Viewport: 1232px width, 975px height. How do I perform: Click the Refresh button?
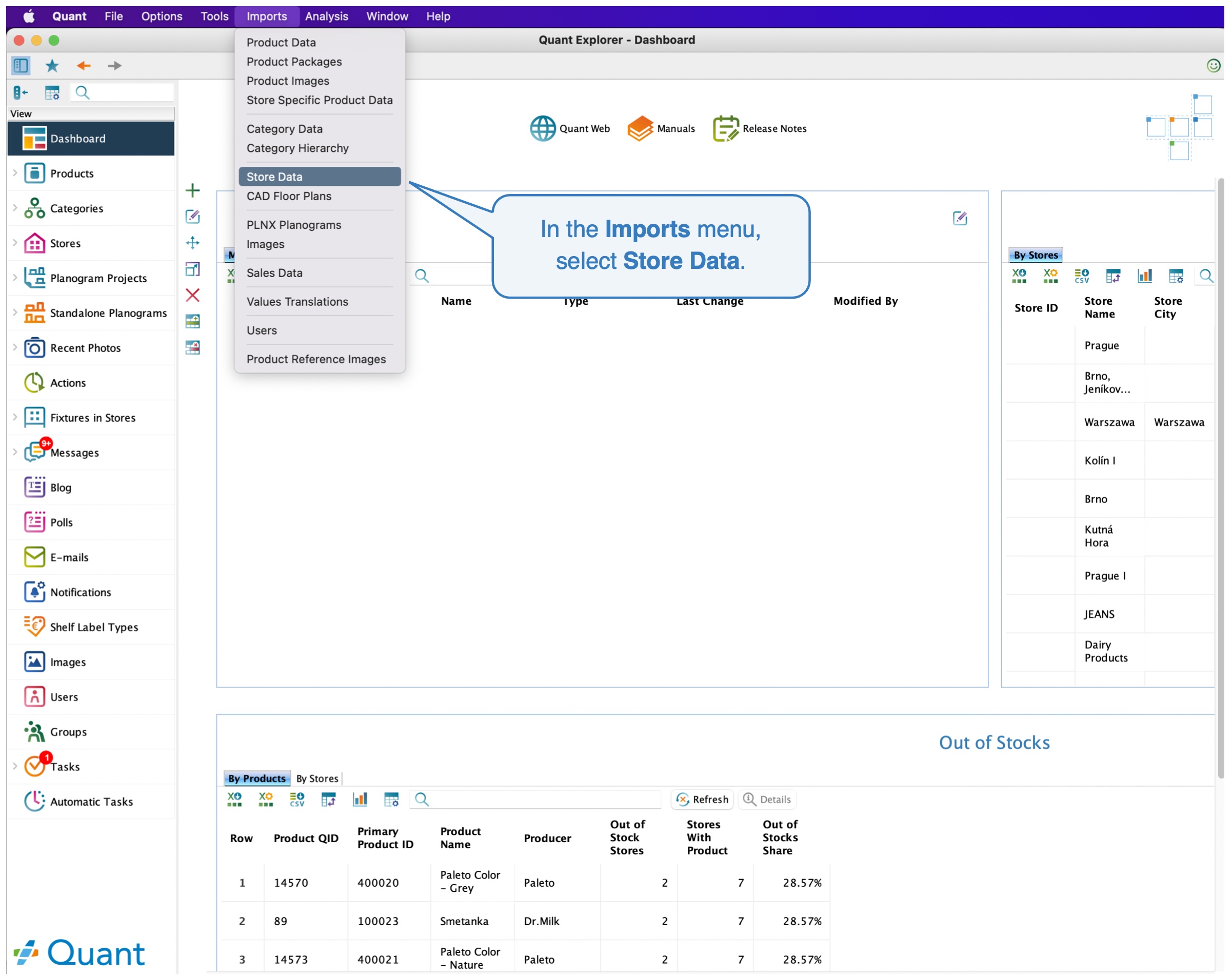[703, 800]
